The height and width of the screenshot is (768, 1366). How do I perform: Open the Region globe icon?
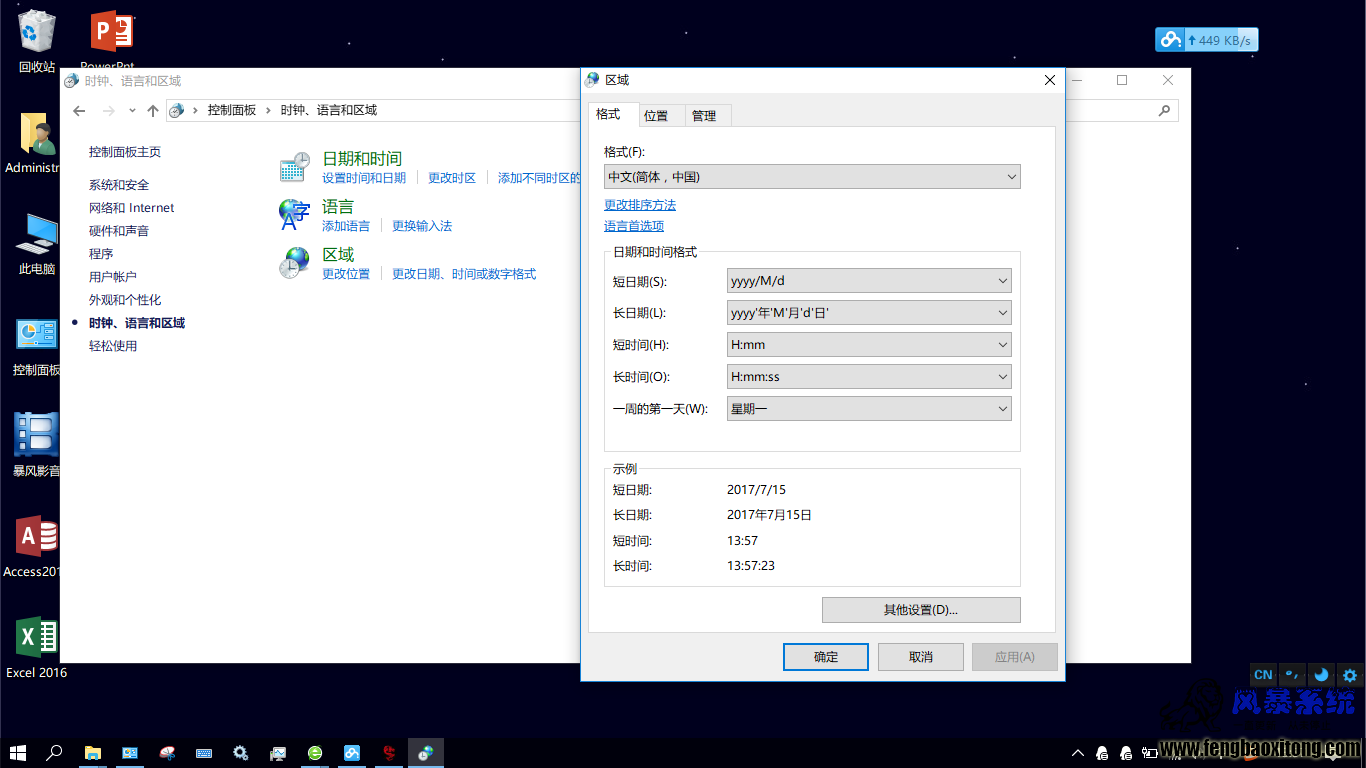pyautogui.click(x=294, y=263)
